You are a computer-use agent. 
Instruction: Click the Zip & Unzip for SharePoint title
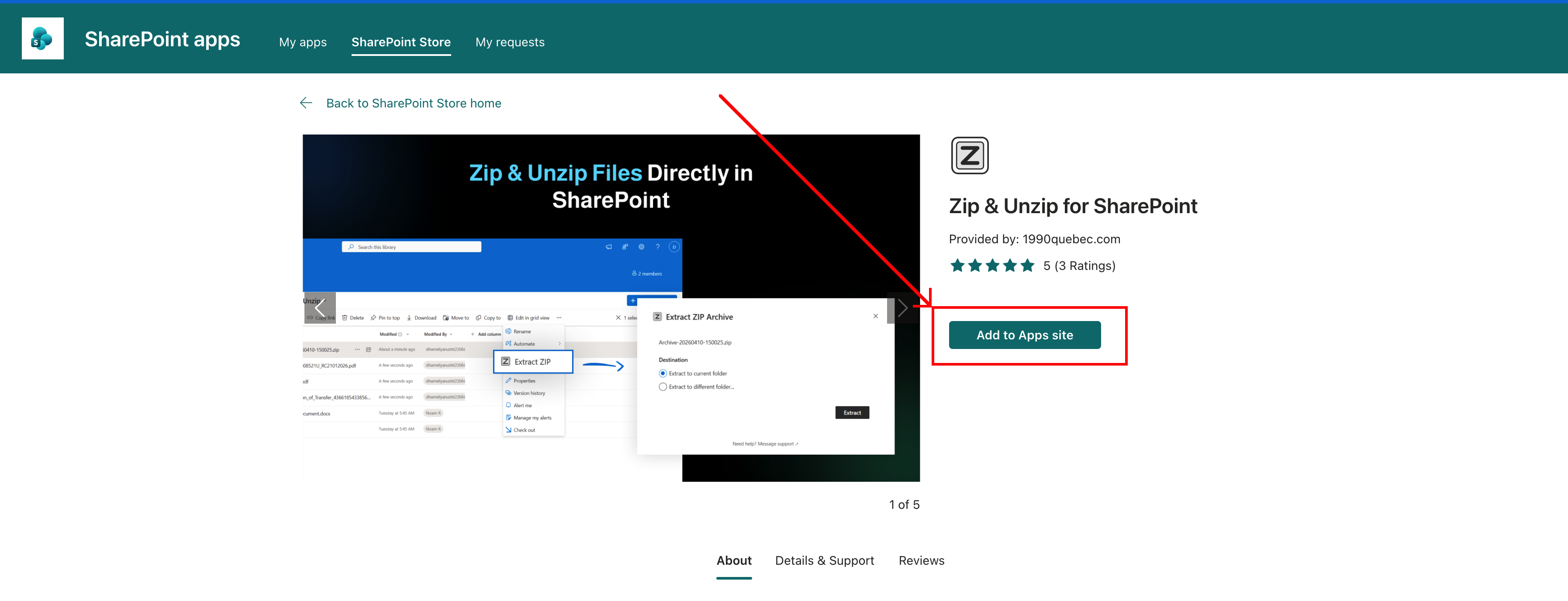(x=1073, y=206)
